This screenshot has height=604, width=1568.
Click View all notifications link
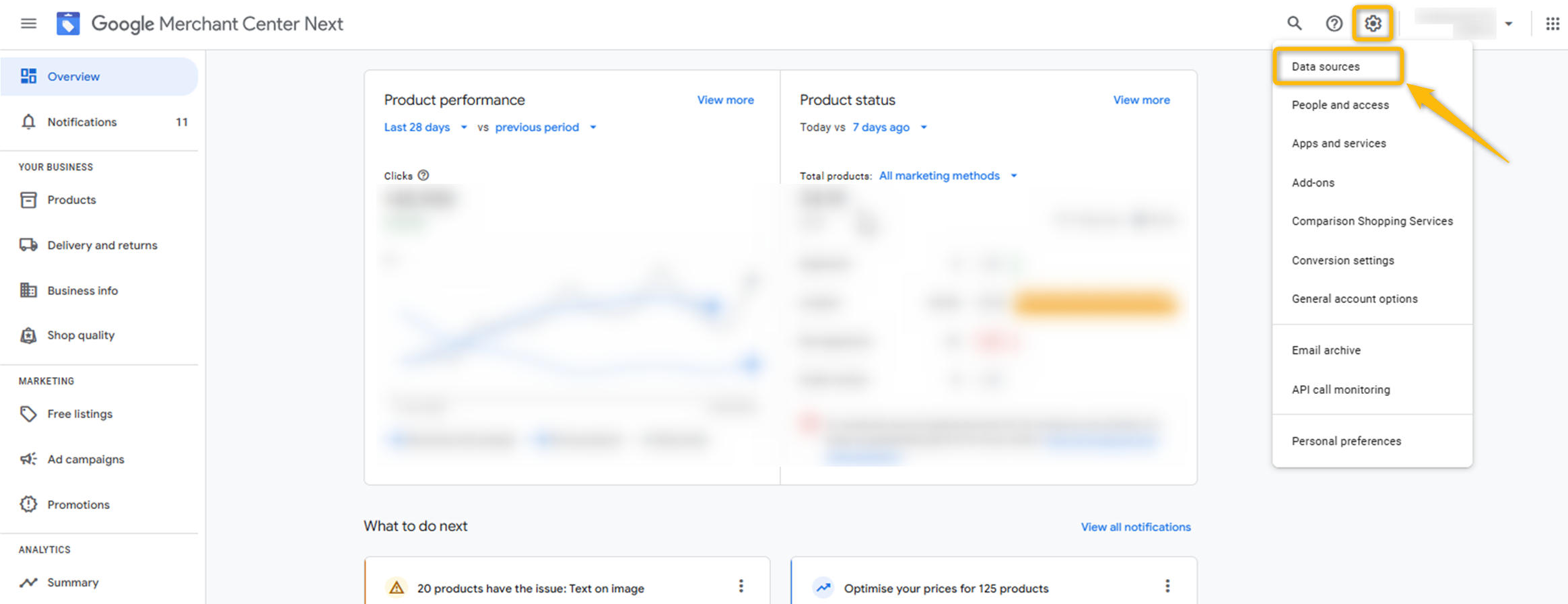pos(1135,527)
